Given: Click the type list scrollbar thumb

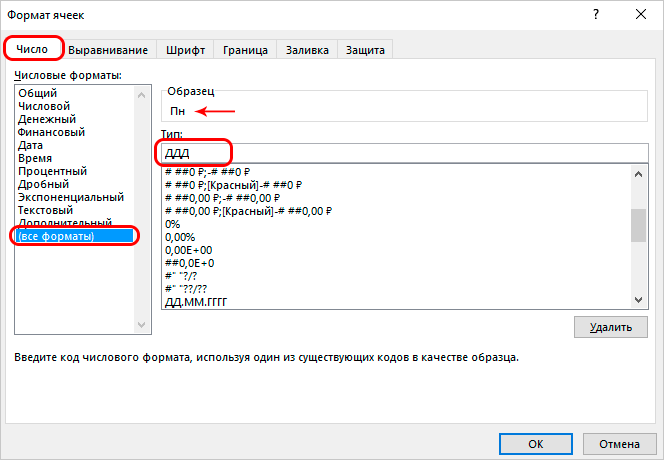Looking at the screenshot, I should click(x=639, y=225).
